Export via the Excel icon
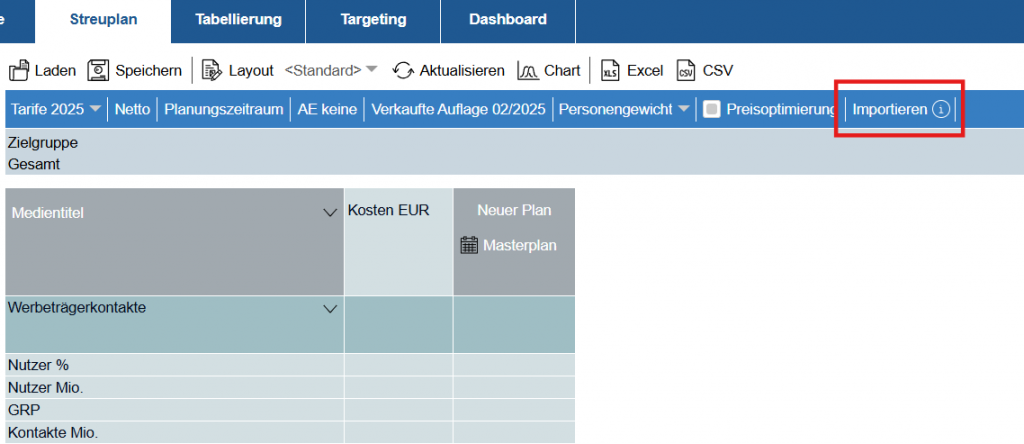The width and height of the screenshot is (1024, 444). click(610, 71)
